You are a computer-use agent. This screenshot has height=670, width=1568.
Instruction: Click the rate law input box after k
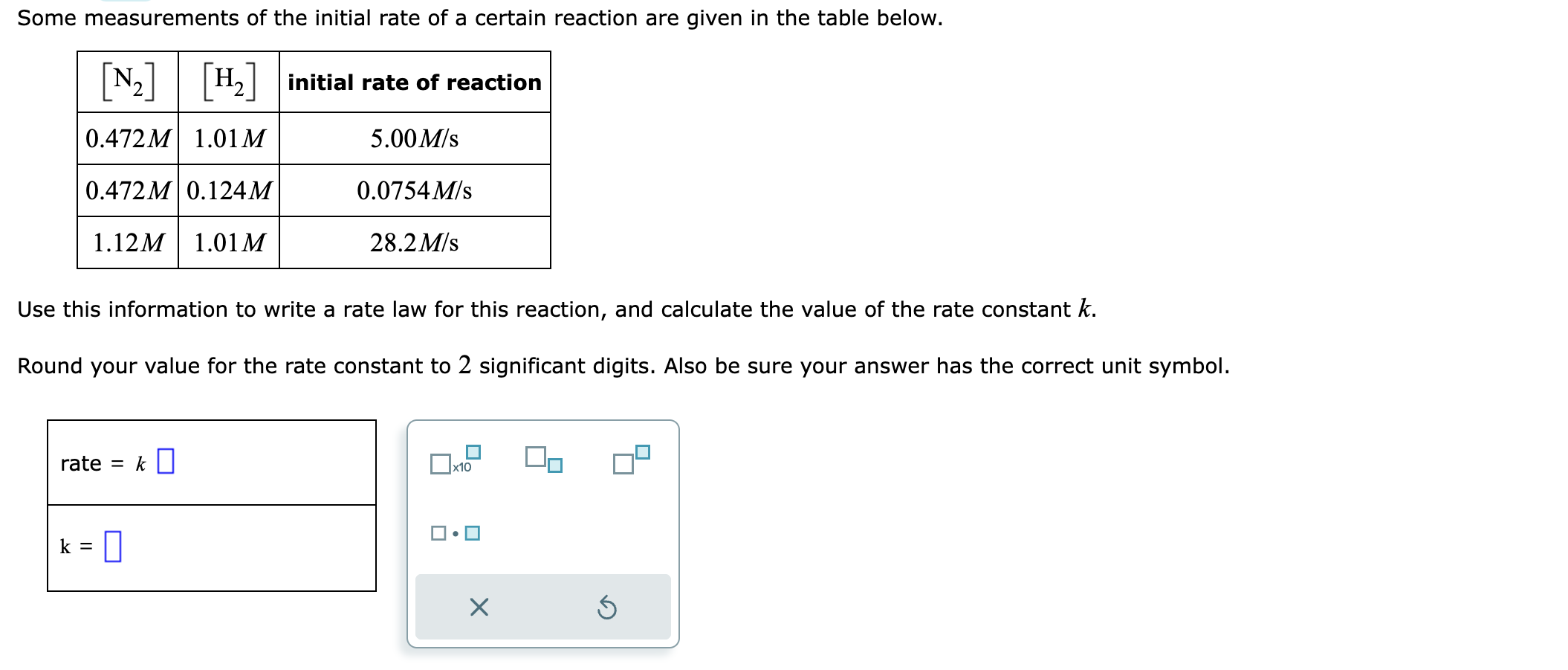[166, 461]
